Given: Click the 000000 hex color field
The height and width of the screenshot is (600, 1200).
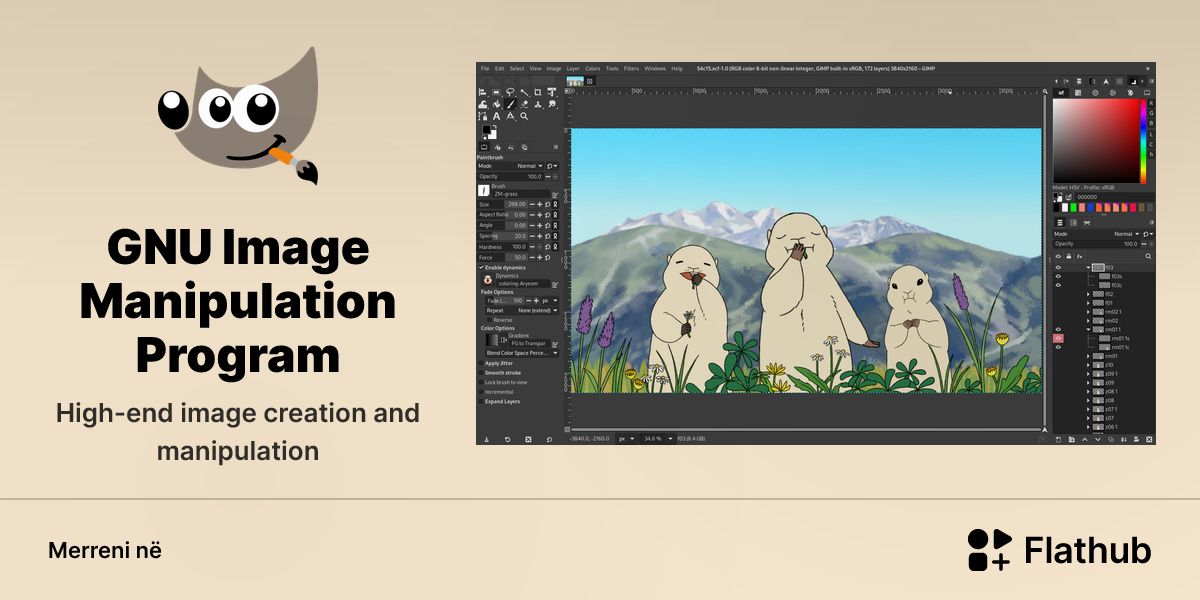Looking at the screenshot, I should coord(1114,197).
